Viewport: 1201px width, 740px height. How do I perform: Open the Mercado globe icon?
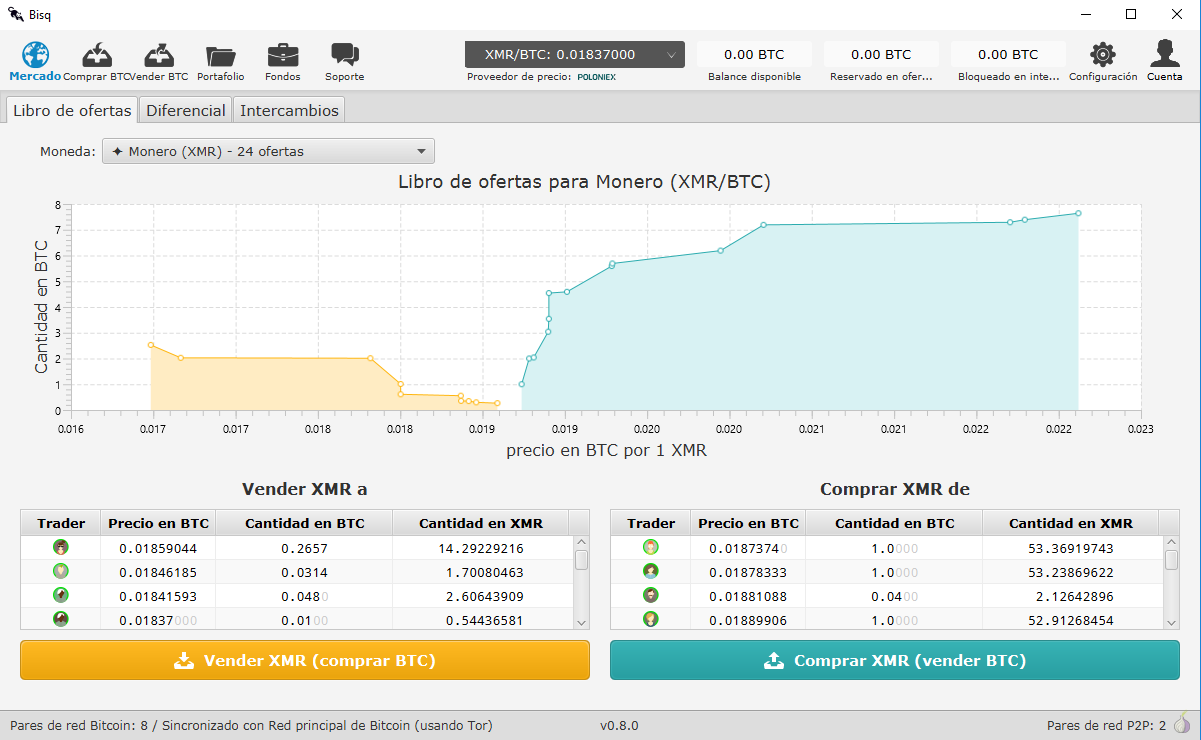(36, 55)
